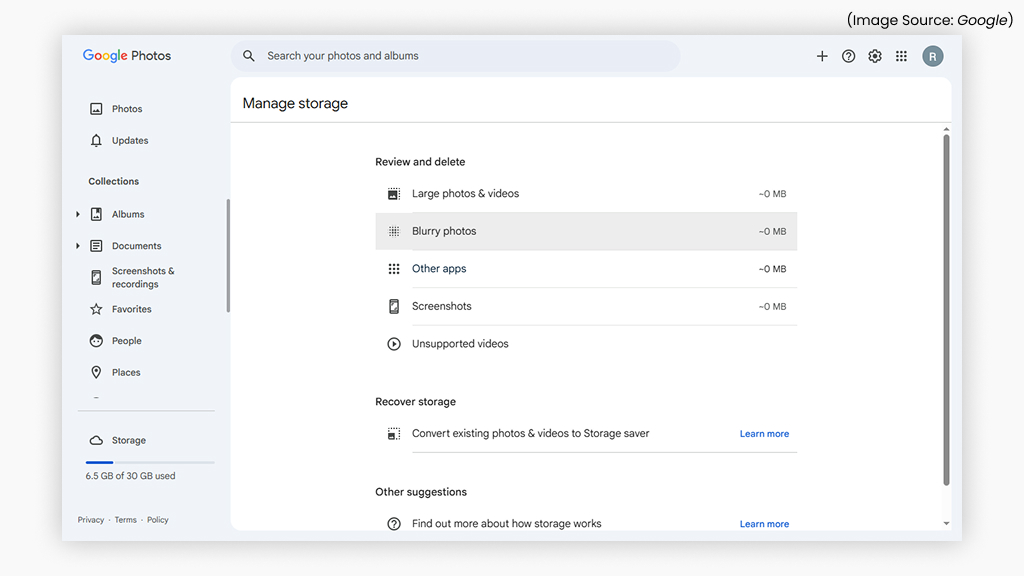1024x576 pixels.
Task: Click the plus icon to add photos
Action: tap(822, 56)
